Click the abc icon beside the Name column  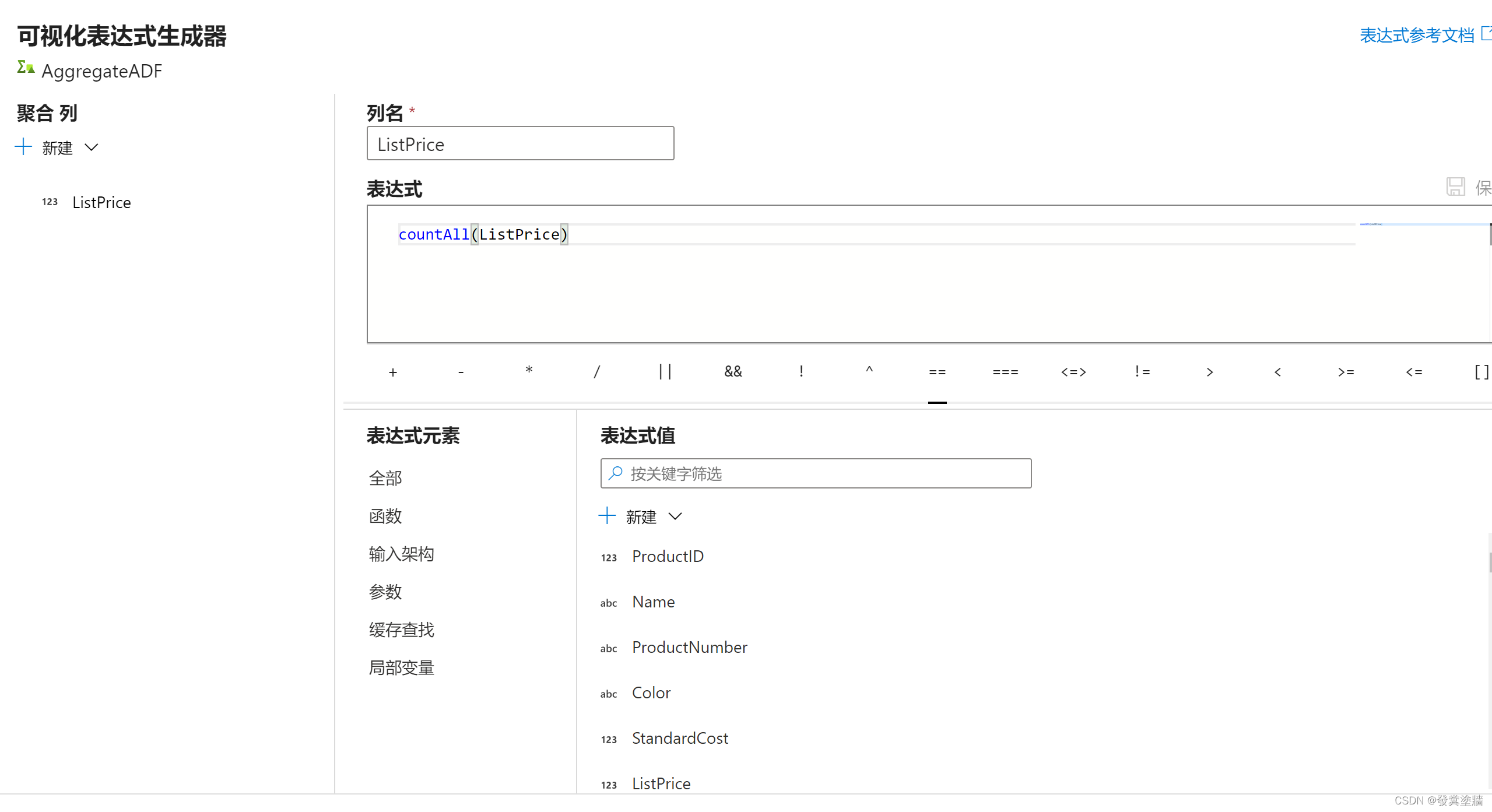608,603
